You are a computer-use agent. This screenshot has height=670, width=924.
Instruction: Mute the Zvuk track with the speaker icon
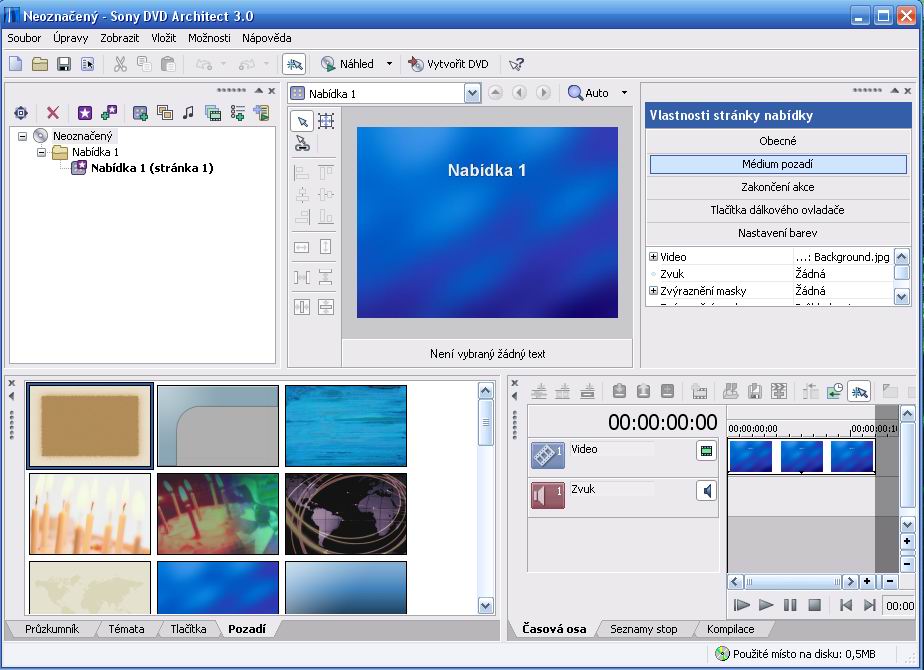[708, 491]
